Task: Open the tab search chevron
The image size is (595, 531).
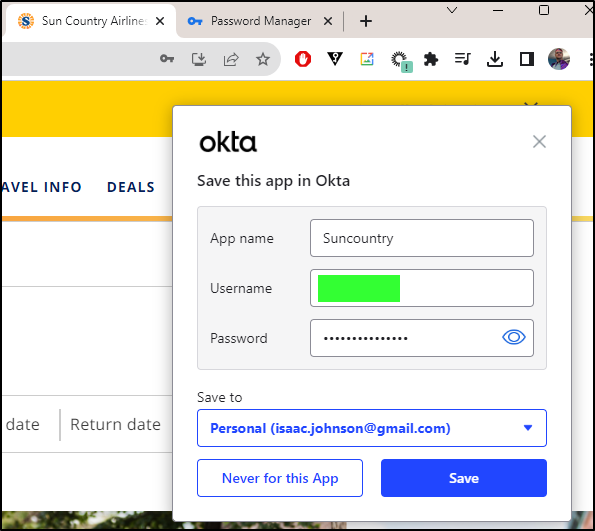Action: pyautogui.click(x=452, y=10)
